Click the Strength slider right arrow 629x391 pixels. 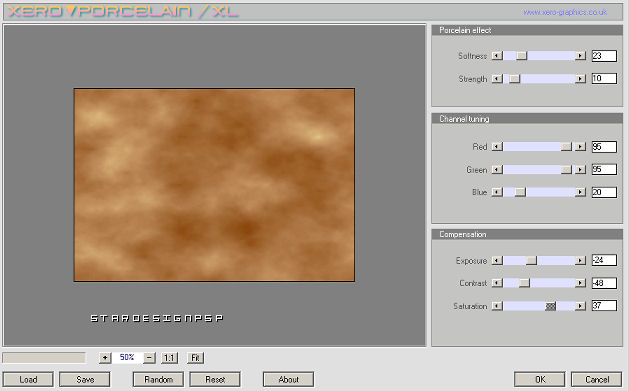pyautogui.click(x=580, y=79)
